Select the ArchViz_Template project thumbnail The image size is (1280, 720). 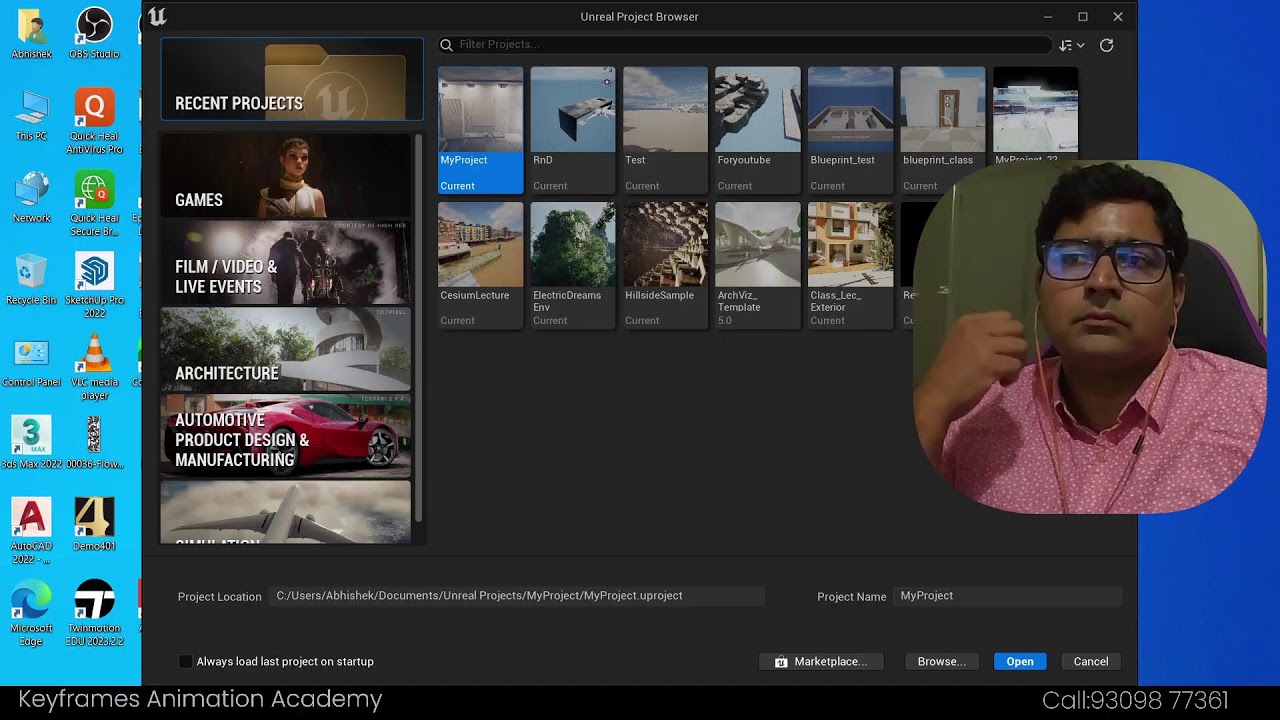[758, 265]
